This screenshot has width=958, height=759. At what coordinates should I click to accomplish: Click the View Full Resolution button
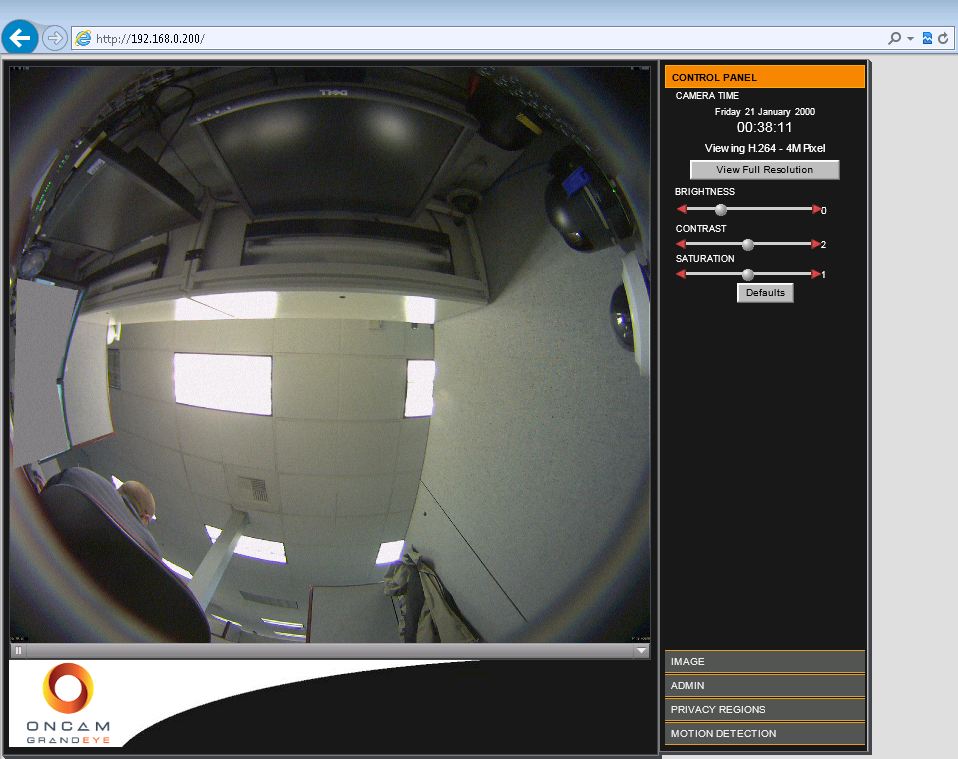pyautogui.click(x=764, y=169)
